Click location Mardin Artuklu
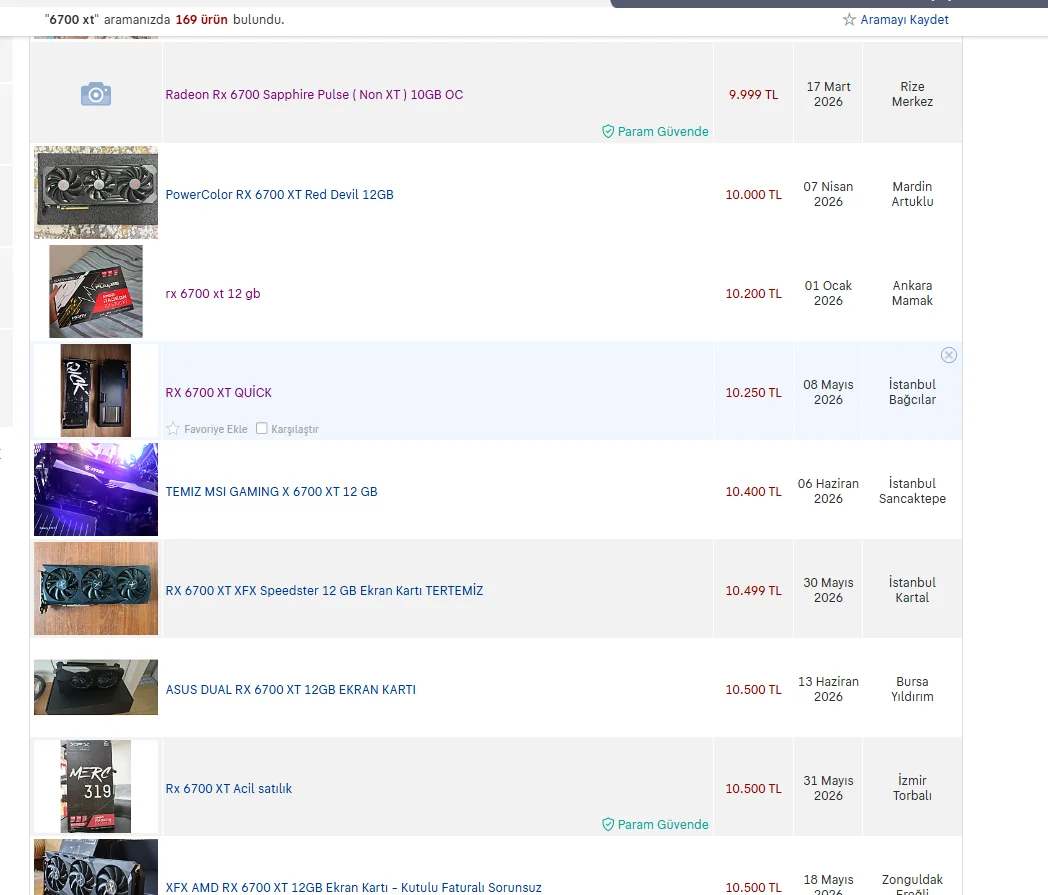Image resolution: width=1048 pixels, height=895 pixels. [x=912, y=194]
